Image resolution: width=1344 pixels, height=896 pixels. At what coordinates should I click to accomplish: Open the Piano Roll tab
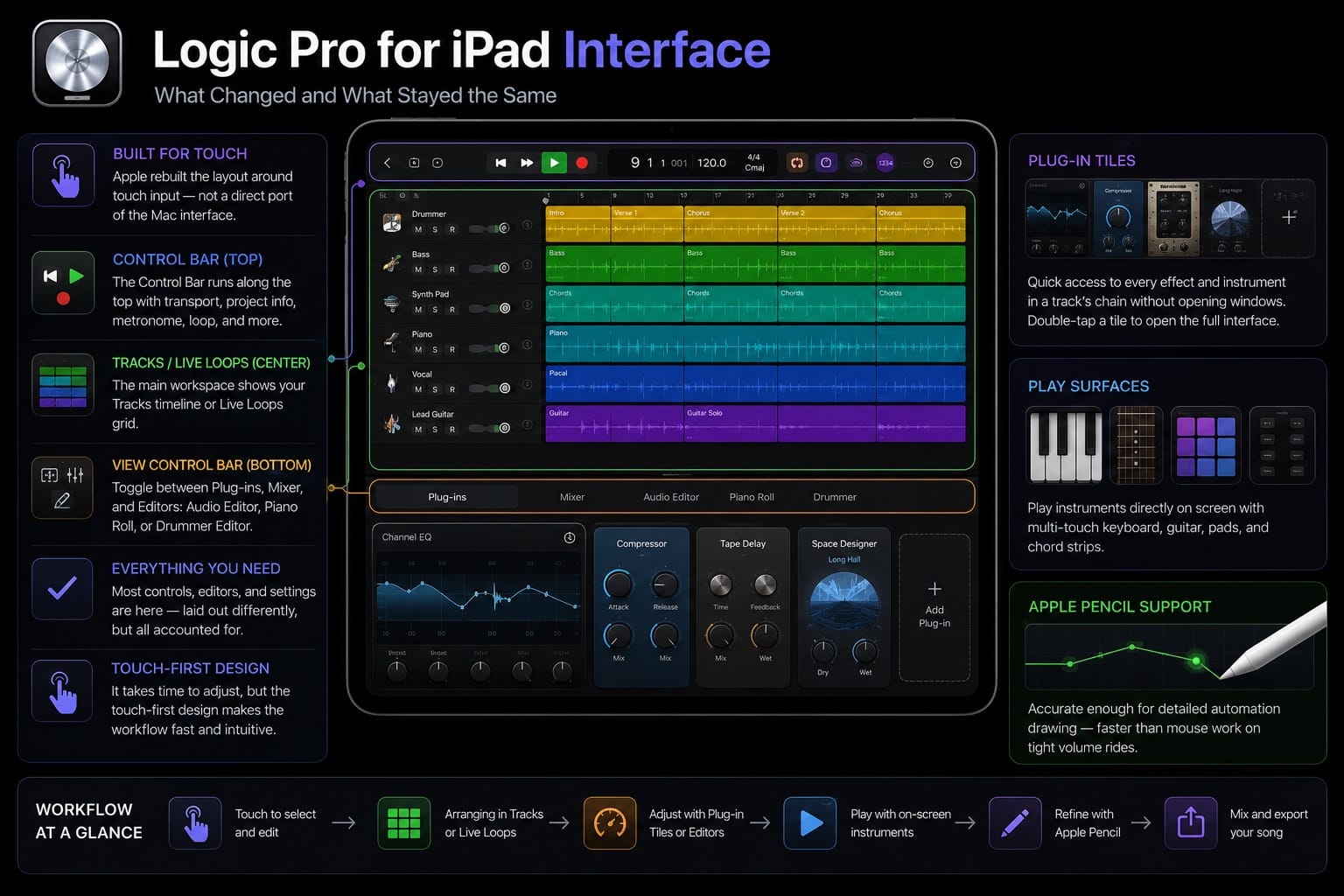click(752, 497)
